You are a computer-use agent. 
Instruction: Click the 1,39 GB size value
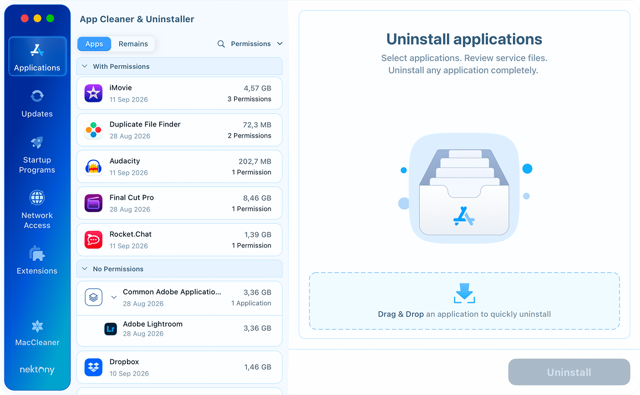[x=258, y=235]
